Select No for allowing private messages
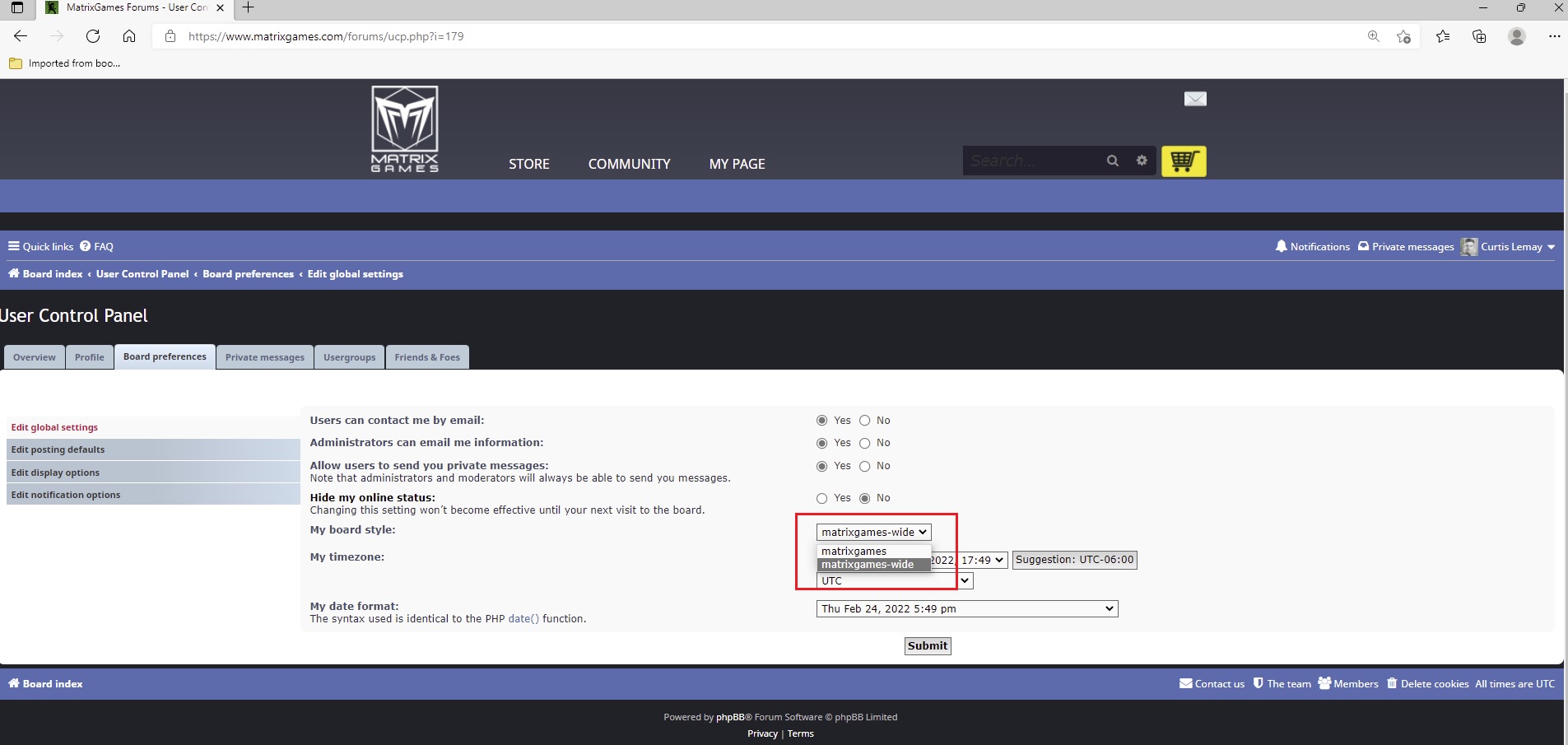The height and width of the screenshot is (745, 1568). [864, 466]
